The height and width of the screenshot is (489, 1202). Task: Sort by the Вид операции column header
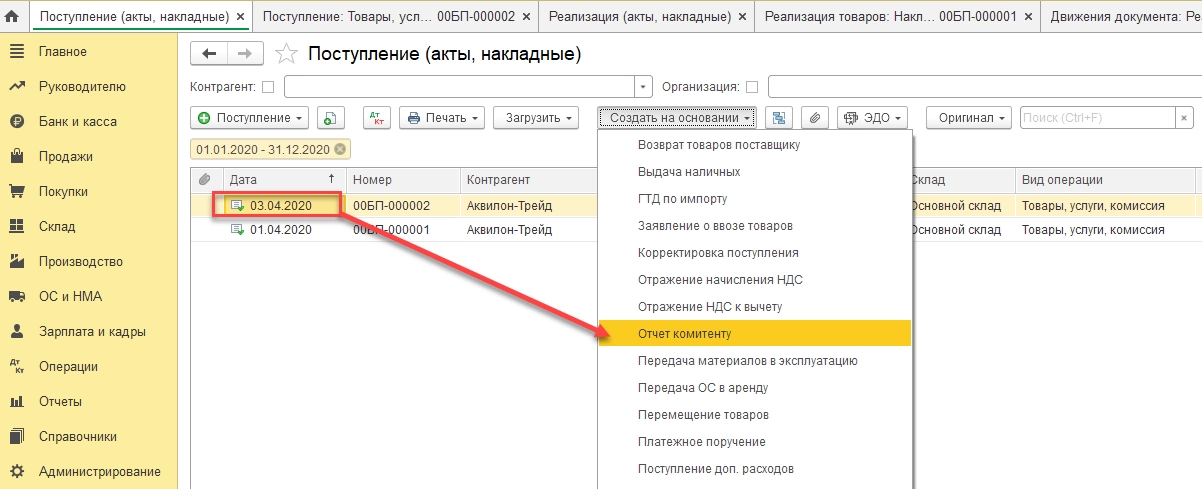1105,180
